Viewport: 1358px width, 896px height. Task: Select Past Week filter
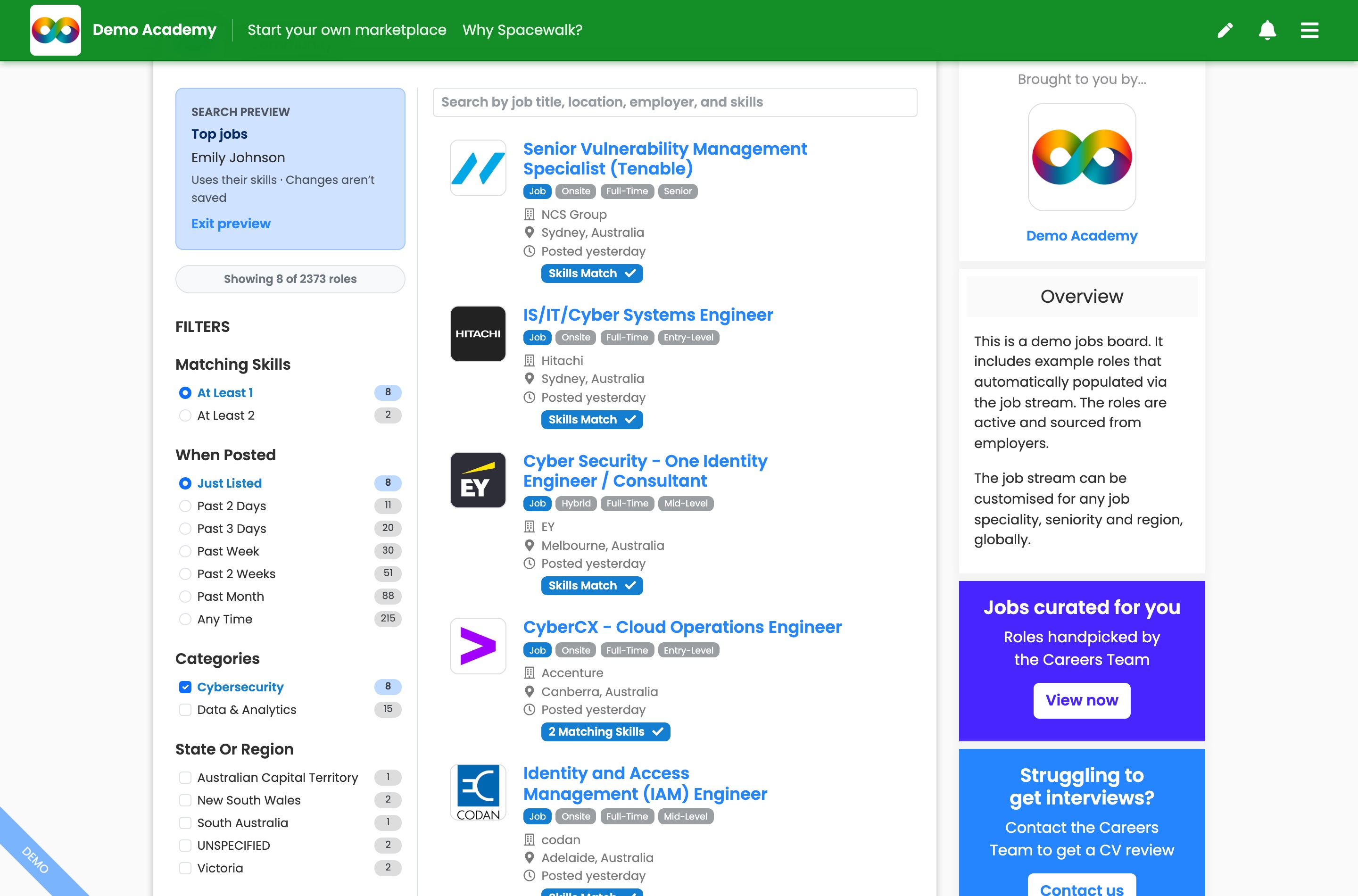tap(185, 551)
